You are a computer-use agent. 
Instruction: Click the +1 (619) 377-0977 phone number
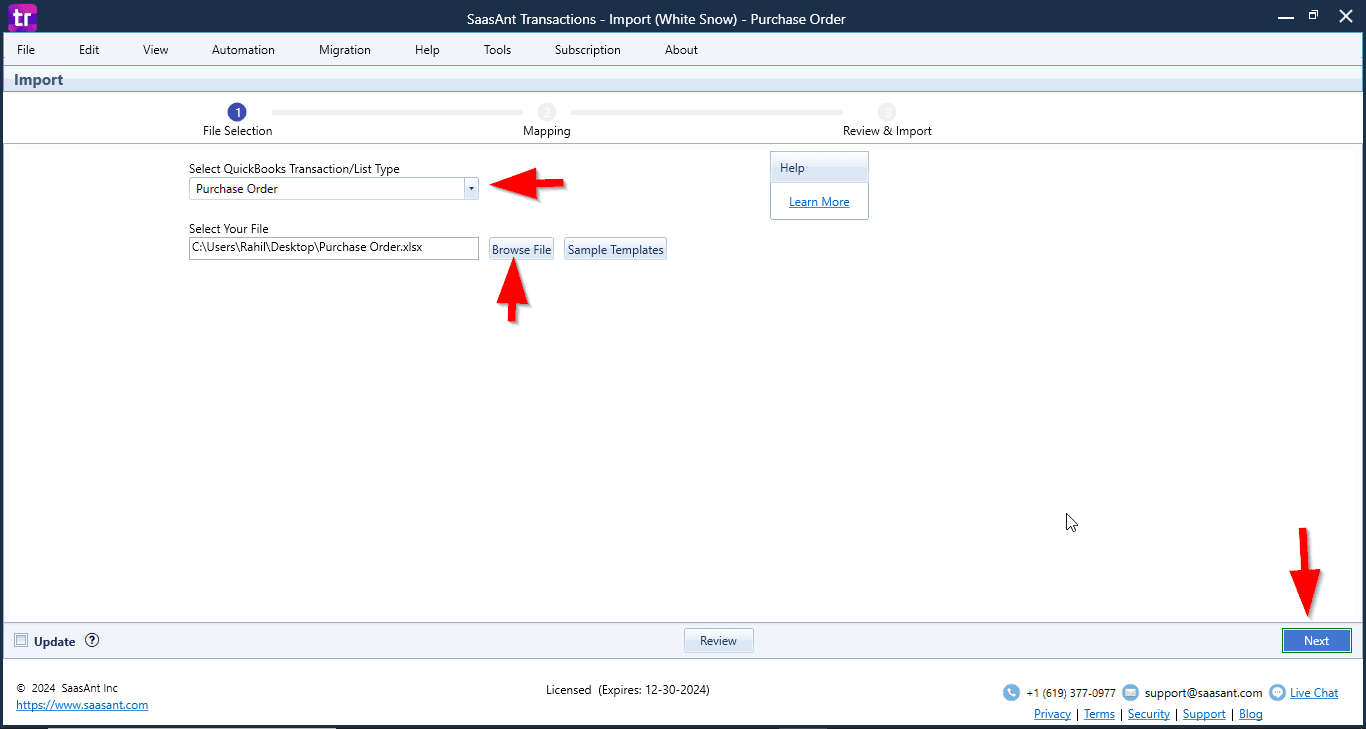[1071, 693]
